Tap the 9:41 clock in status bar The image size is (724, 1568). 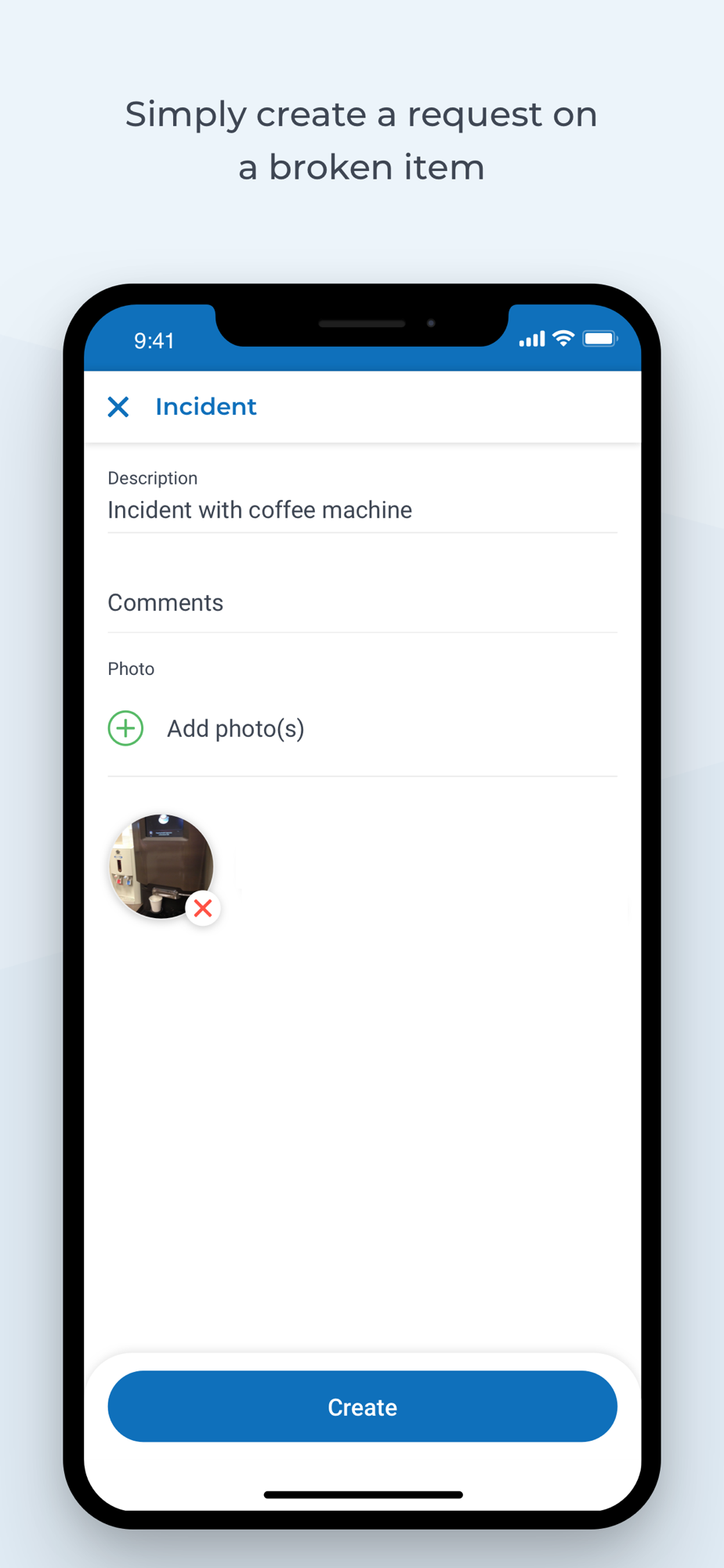click(154, 341)
